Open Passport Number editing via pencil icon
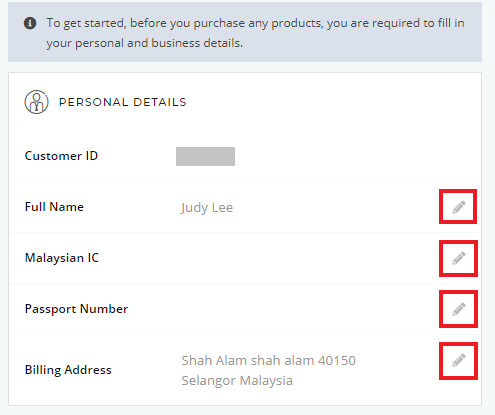The height and width of the screenshot is (415, 495). click(x=459, y=309)
